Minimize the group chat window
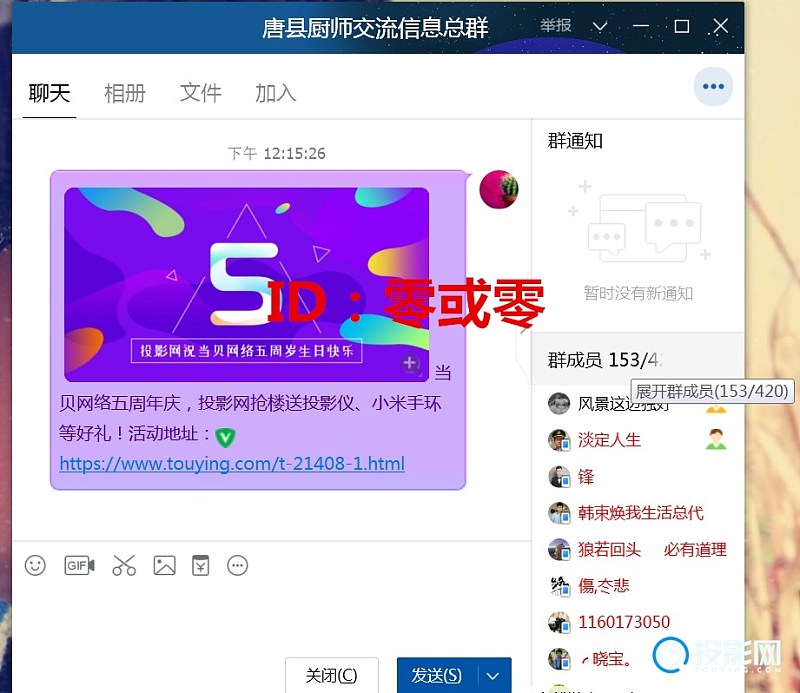The width and height of the screenshot is (800, 693). [641, 26]
